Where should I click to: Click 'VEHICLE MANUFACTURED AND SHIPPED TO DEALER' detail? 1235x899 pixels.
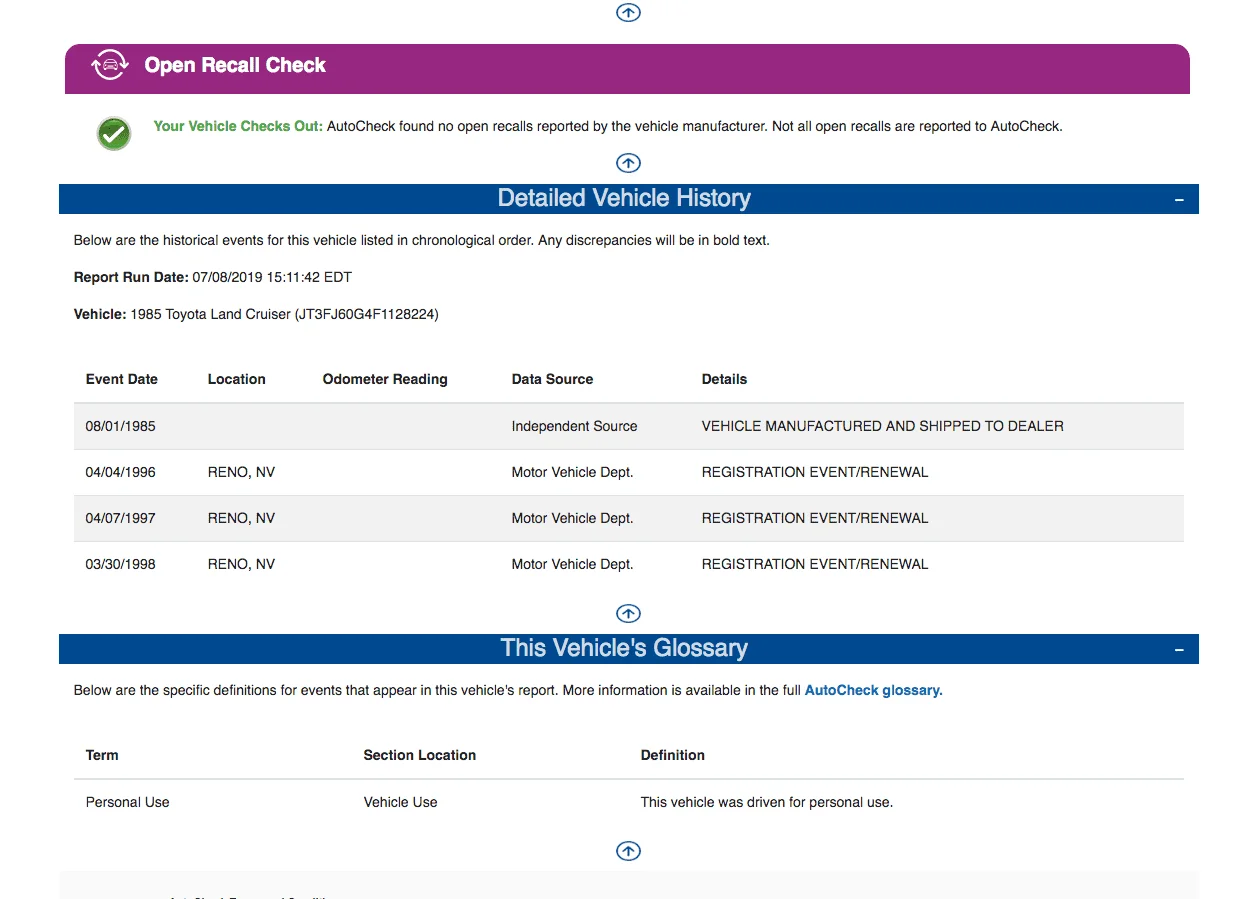click(x=883, y=426)
